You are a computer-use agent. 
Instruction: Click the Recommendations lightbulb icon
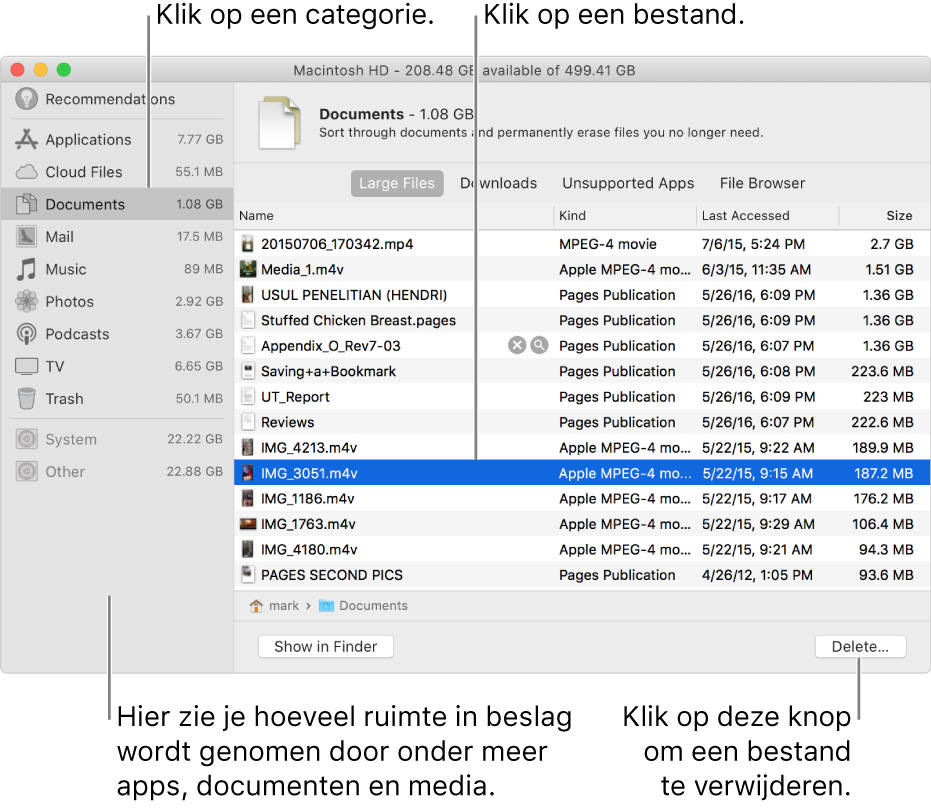(26, 99)
